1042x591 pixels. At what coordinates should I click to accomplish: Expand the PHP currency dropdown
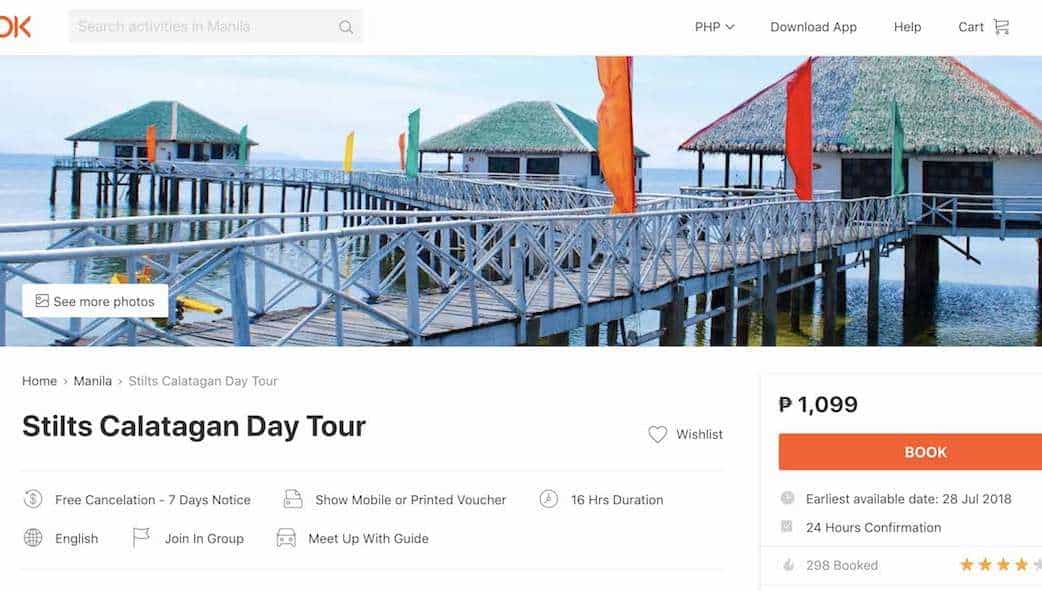(714, 27)
